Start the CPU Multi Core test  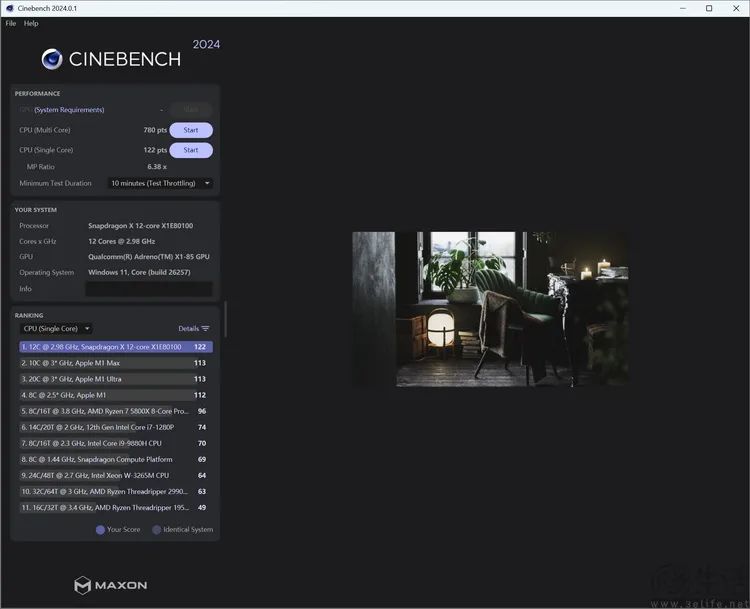[190, 130]
